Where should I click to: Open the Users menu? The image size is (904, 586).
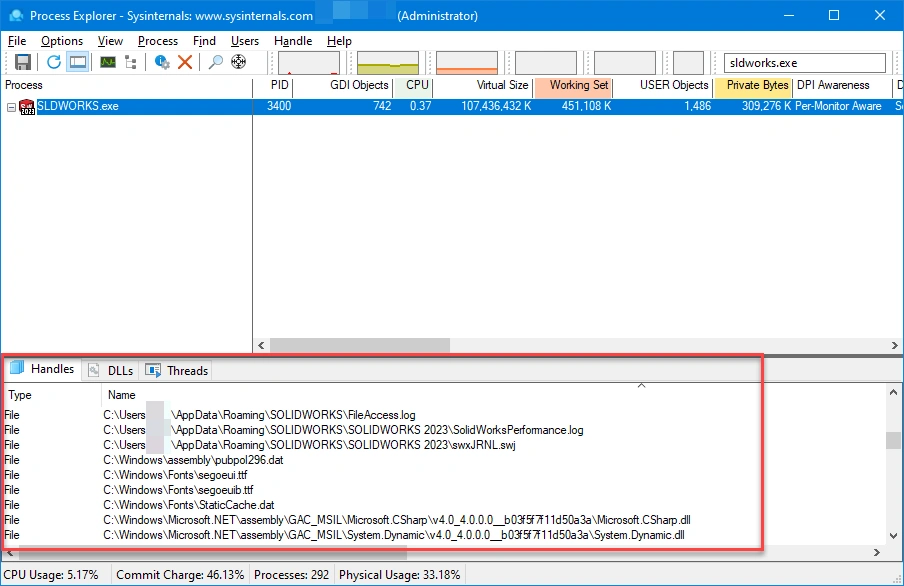click(245, 41)
